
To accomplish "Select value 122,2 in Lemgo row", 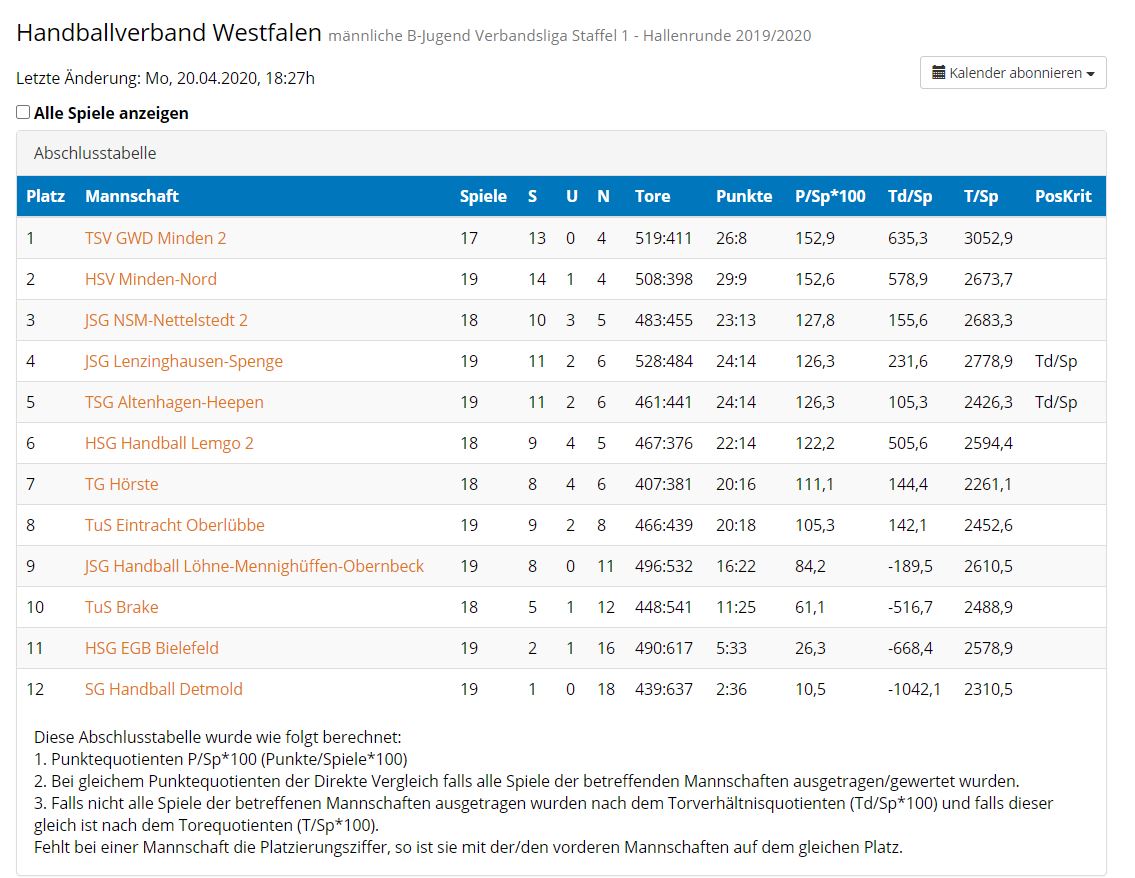I will 814,443.
